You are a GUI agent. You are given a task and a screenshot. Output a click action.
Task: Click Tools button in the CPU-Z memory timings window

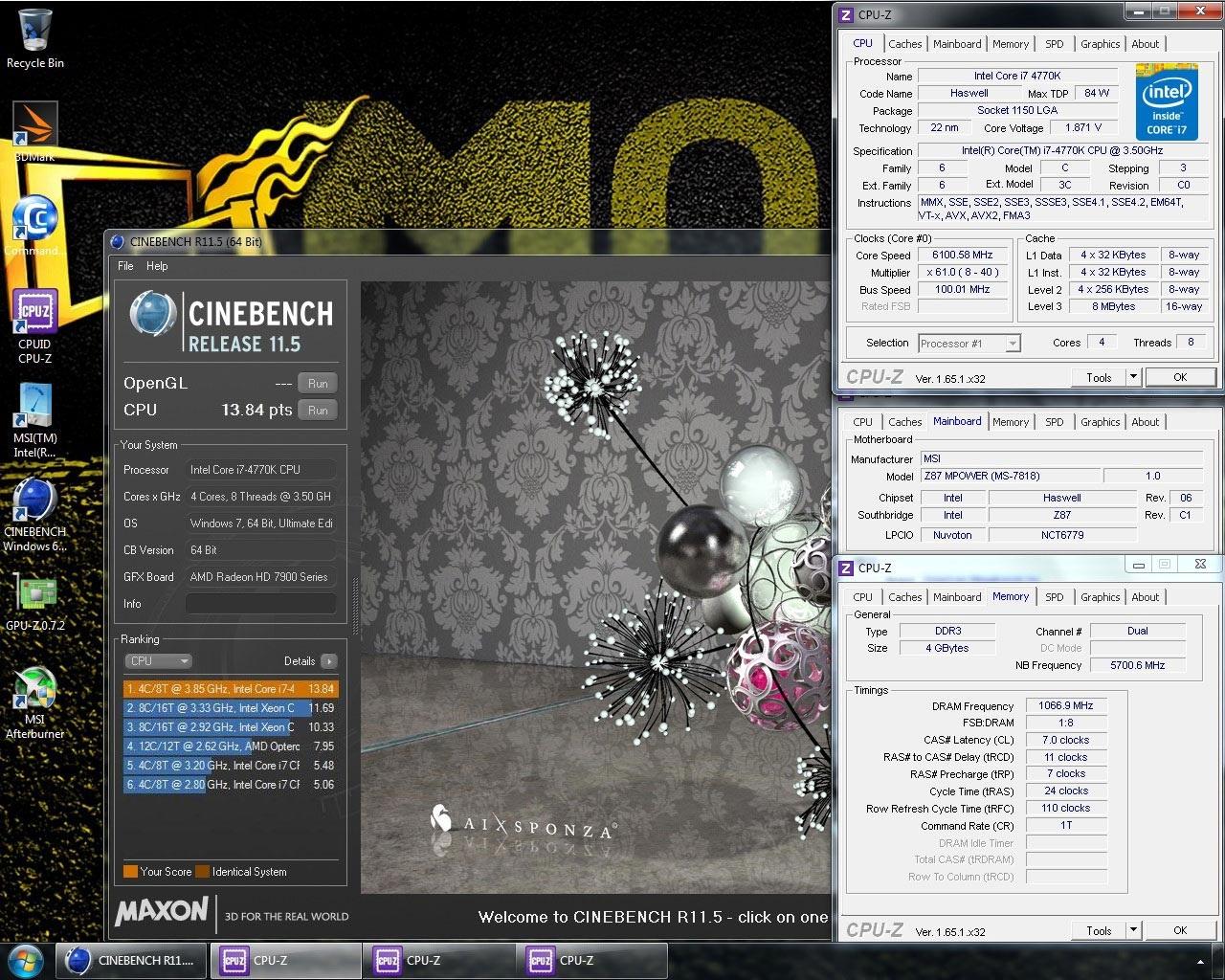[x=1099, y=930]
